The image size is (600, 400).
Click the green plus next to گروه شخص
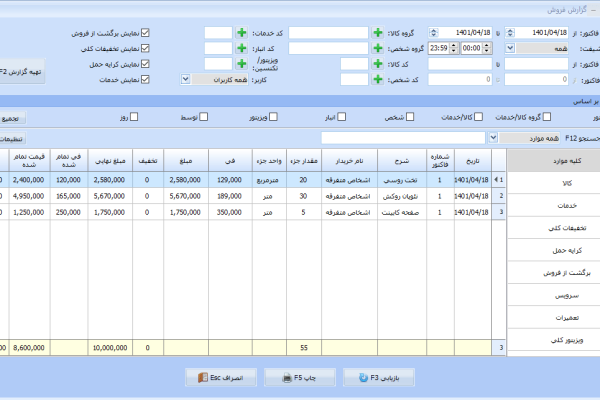378,48
